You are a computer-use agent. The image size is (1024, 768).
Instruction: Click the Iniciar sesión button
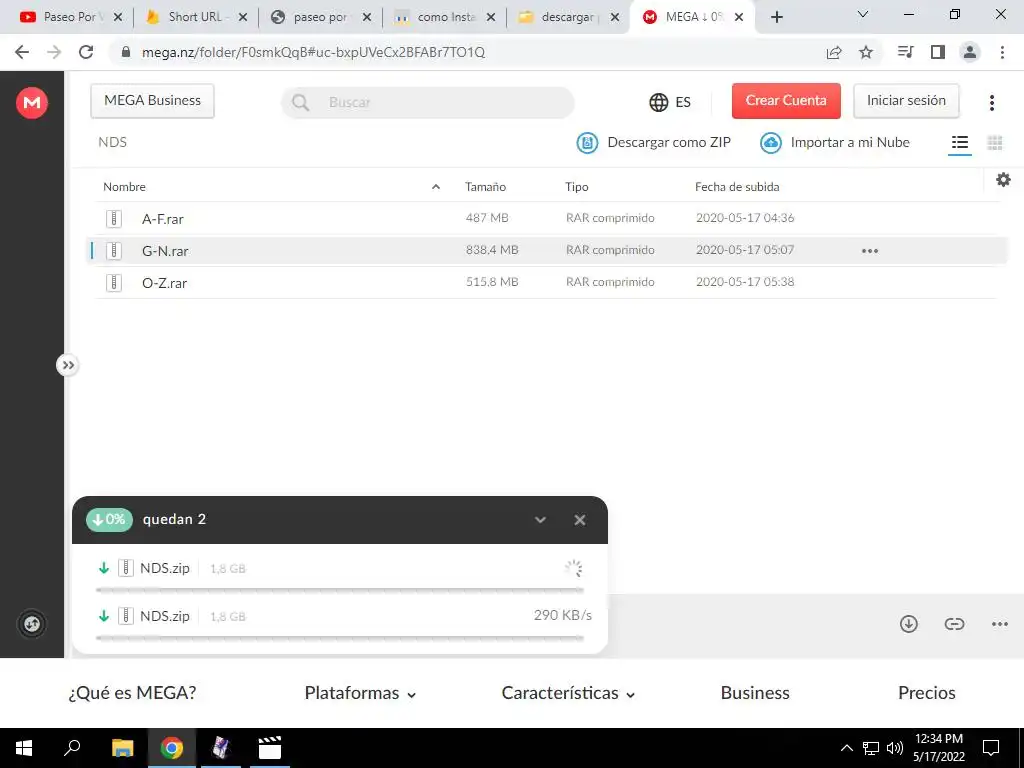pos(906,101)
